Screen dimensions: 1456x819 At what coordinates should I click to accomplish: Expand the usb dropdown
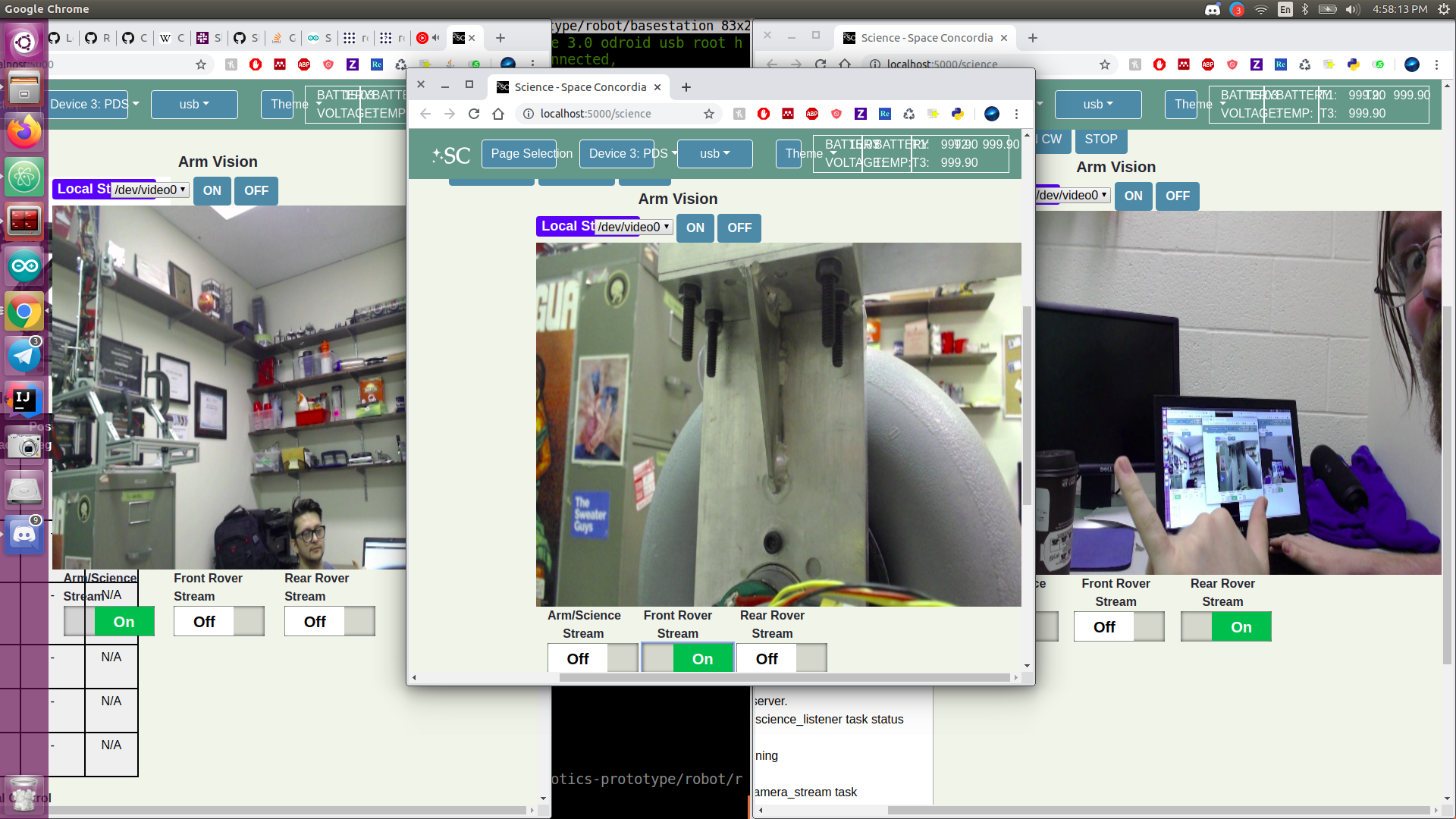[x=714, y=153]
